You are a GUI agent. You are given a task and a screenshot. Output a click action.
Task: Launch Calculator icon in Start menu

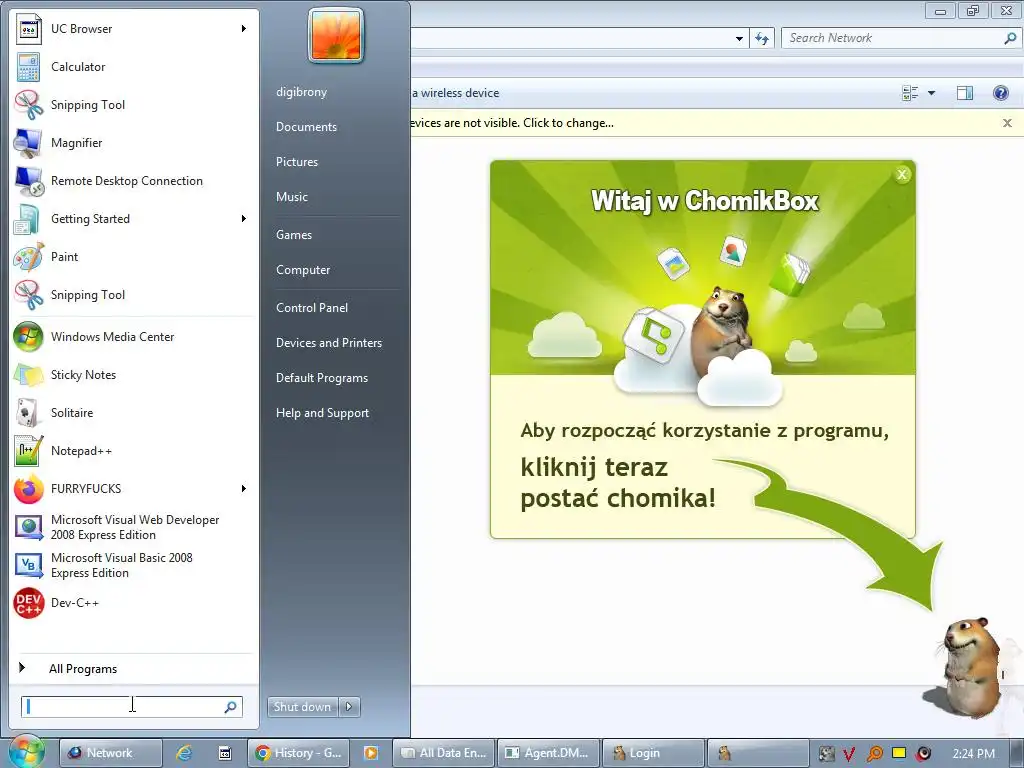[29, 67]
